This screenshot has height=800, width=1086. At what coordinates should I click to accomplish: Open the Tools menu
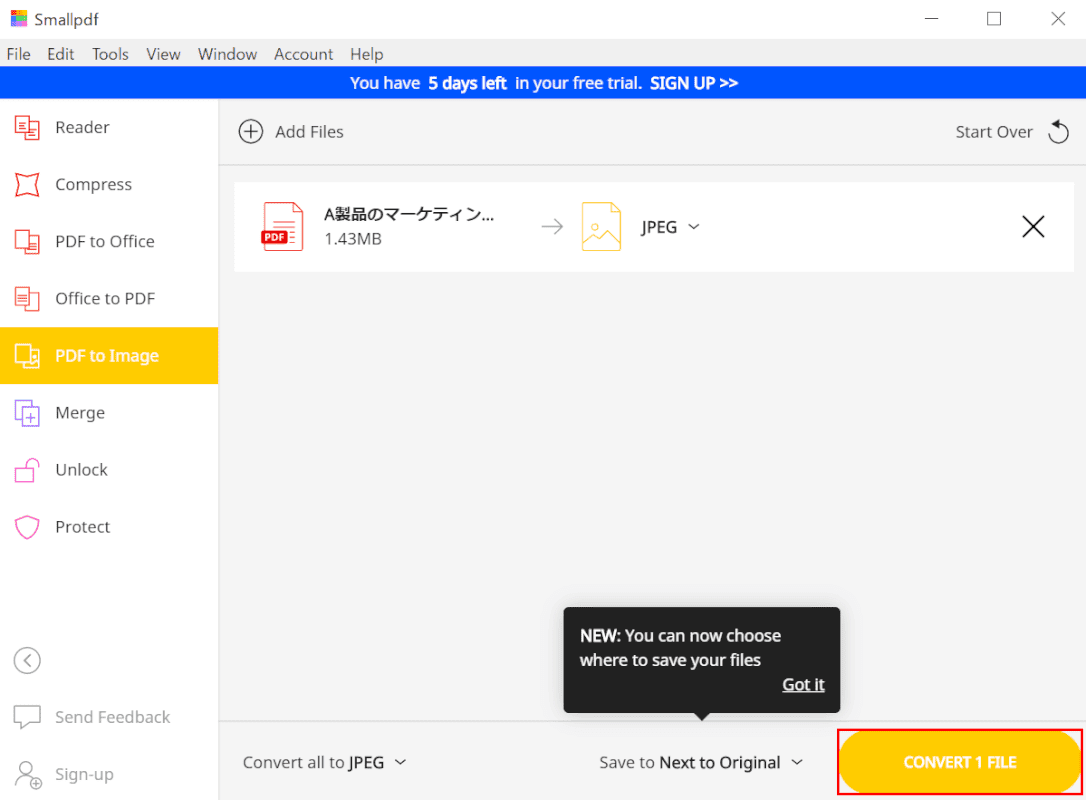pyautogui.click(x=110, y=54)
